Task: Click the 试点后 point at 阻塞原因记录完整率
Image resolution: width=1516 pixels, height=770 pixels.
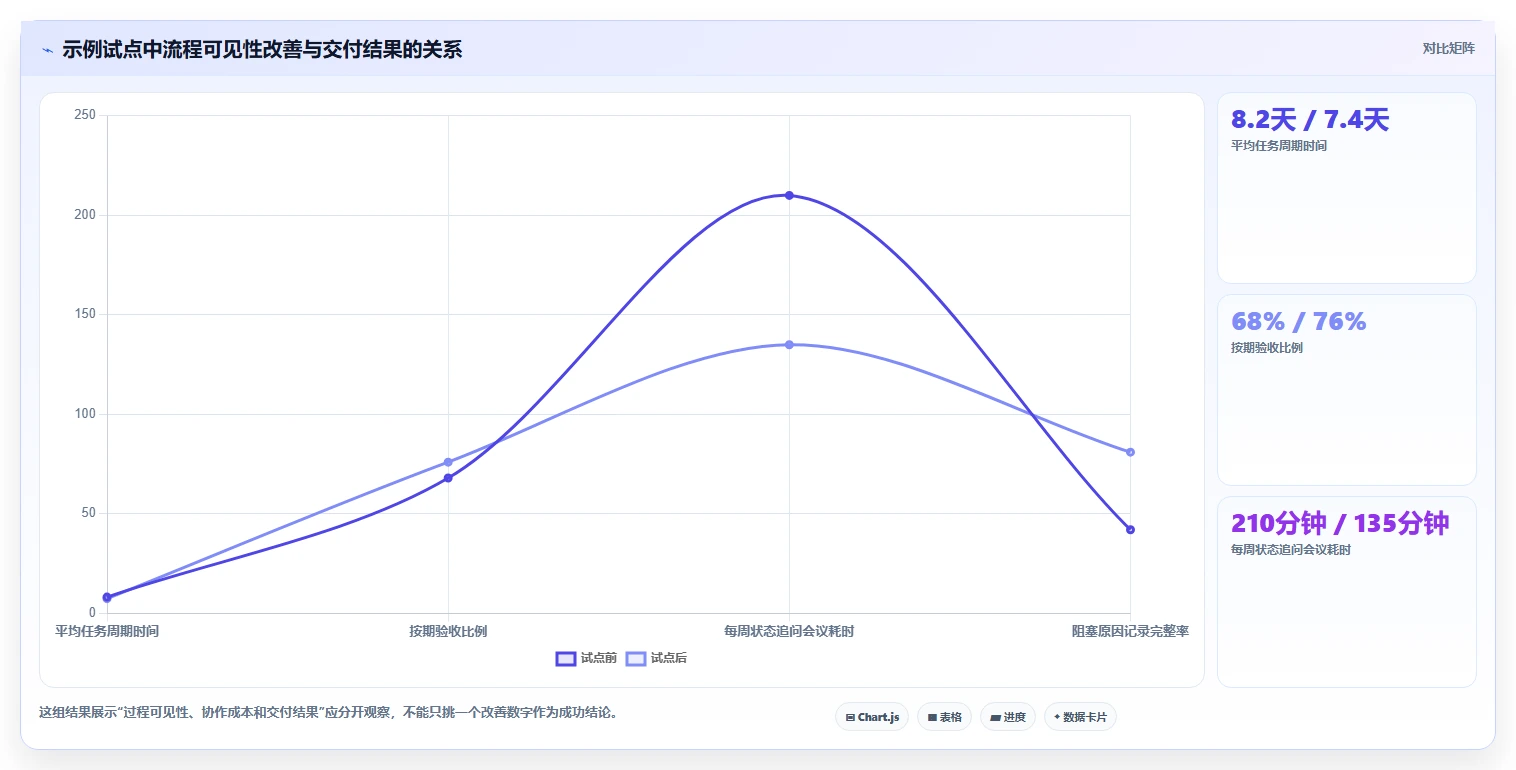Action: pos(1130,452)
